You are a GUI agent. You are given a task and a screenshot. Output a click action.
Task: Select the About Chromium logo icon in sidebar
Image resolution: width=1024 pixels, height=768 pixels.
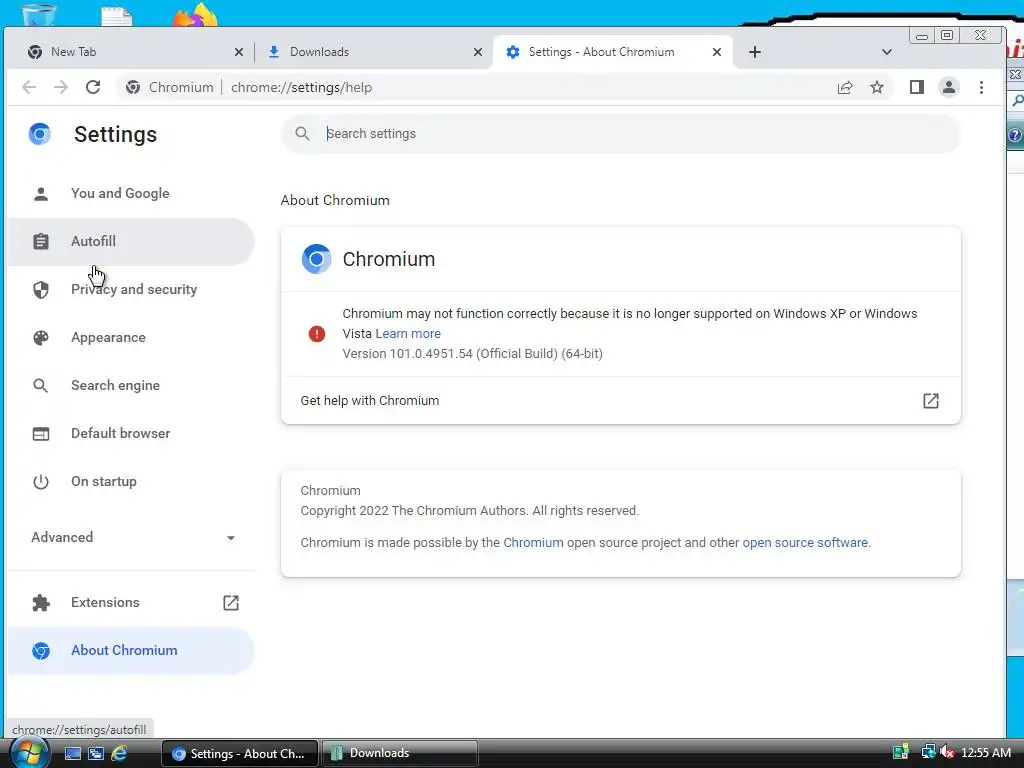click(40, 650)
